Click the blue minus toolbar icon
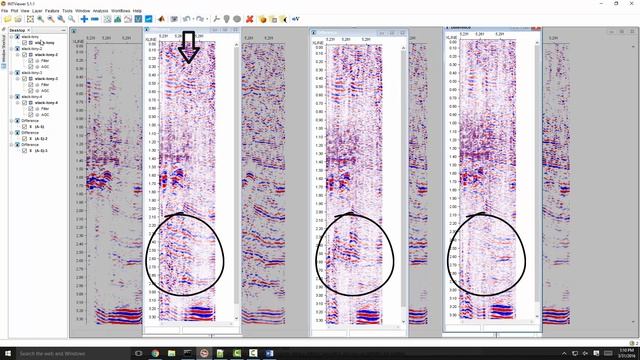640x360 pixels. pos(95,19)
